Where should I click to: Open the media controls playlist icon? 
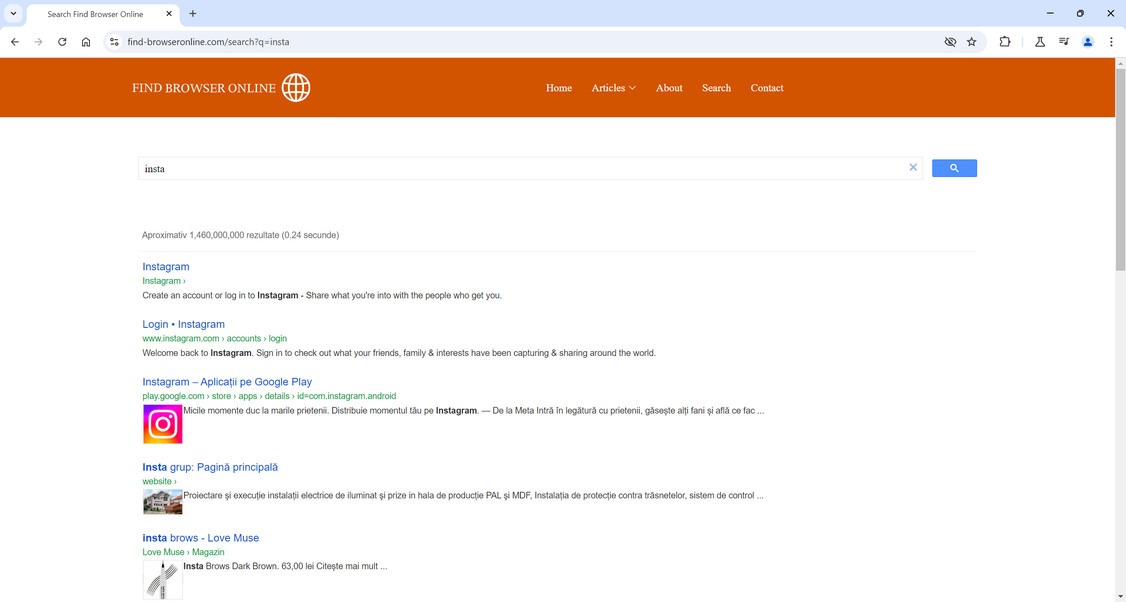pos(1063,41)
